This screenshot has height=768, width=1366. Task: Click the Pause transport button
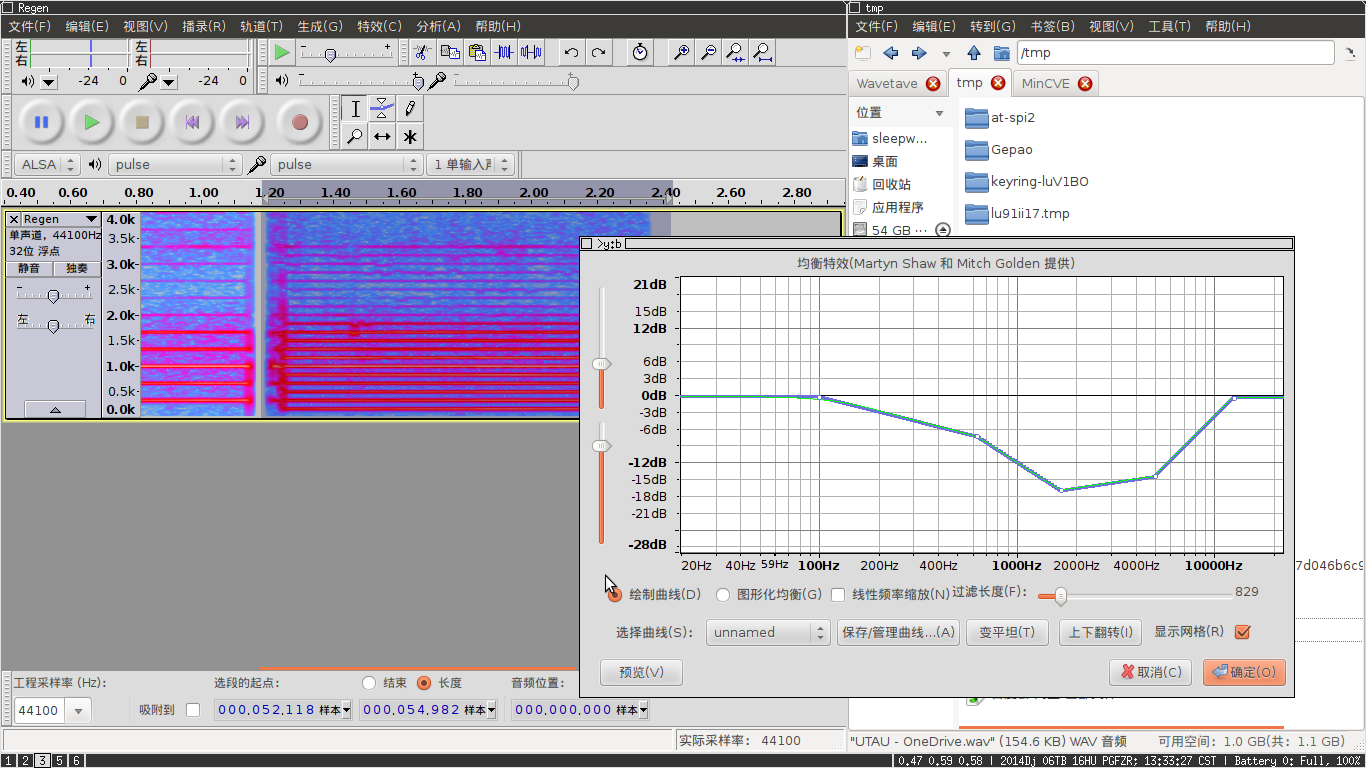[41, 122]
